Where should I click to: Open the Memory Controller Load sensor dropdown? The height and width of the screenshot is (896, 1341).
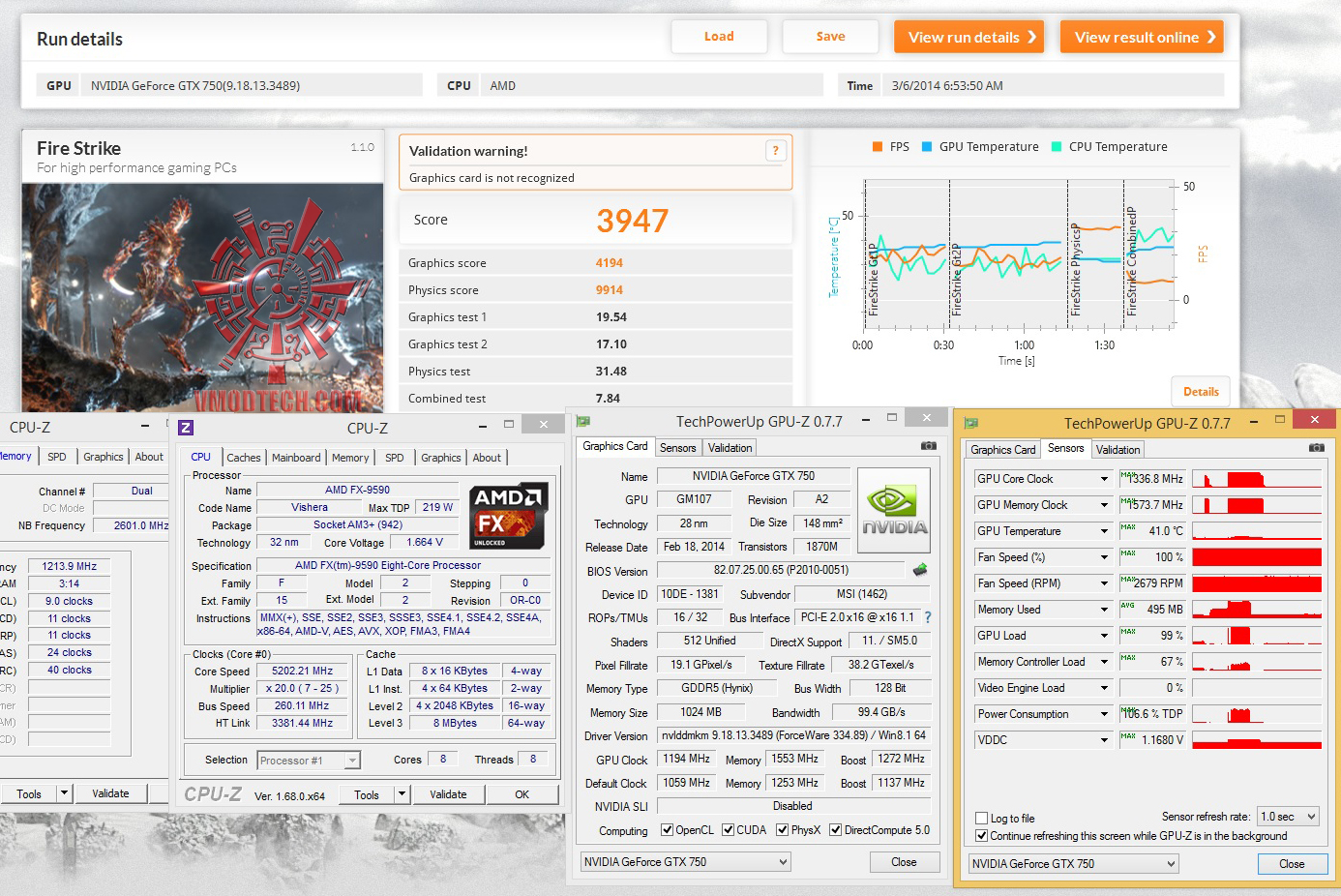point(1104,662)
